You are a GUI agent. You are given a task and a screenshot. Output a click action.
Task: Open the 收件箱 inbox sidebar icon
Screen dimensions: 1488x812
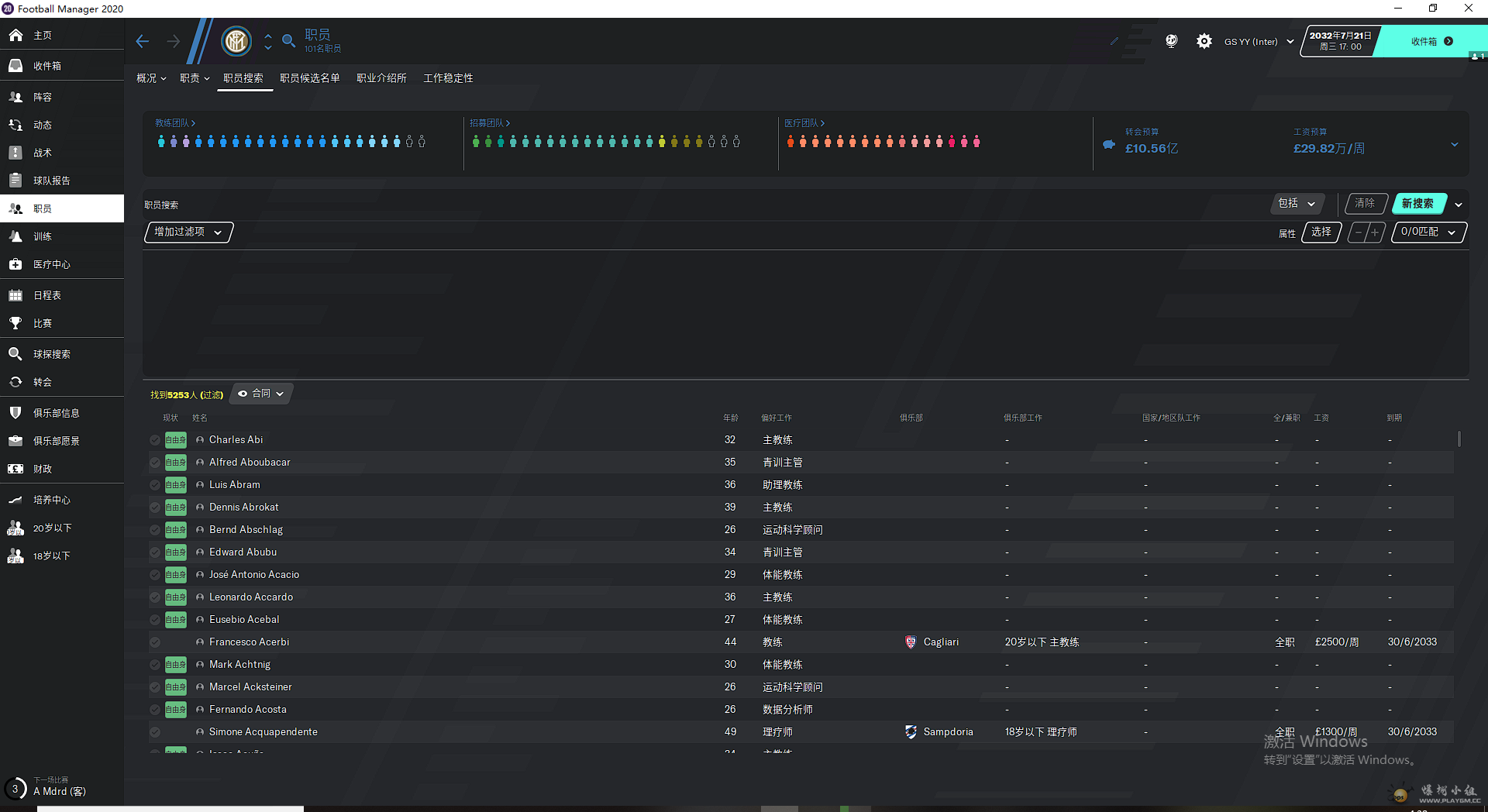(x=15, y=66)
